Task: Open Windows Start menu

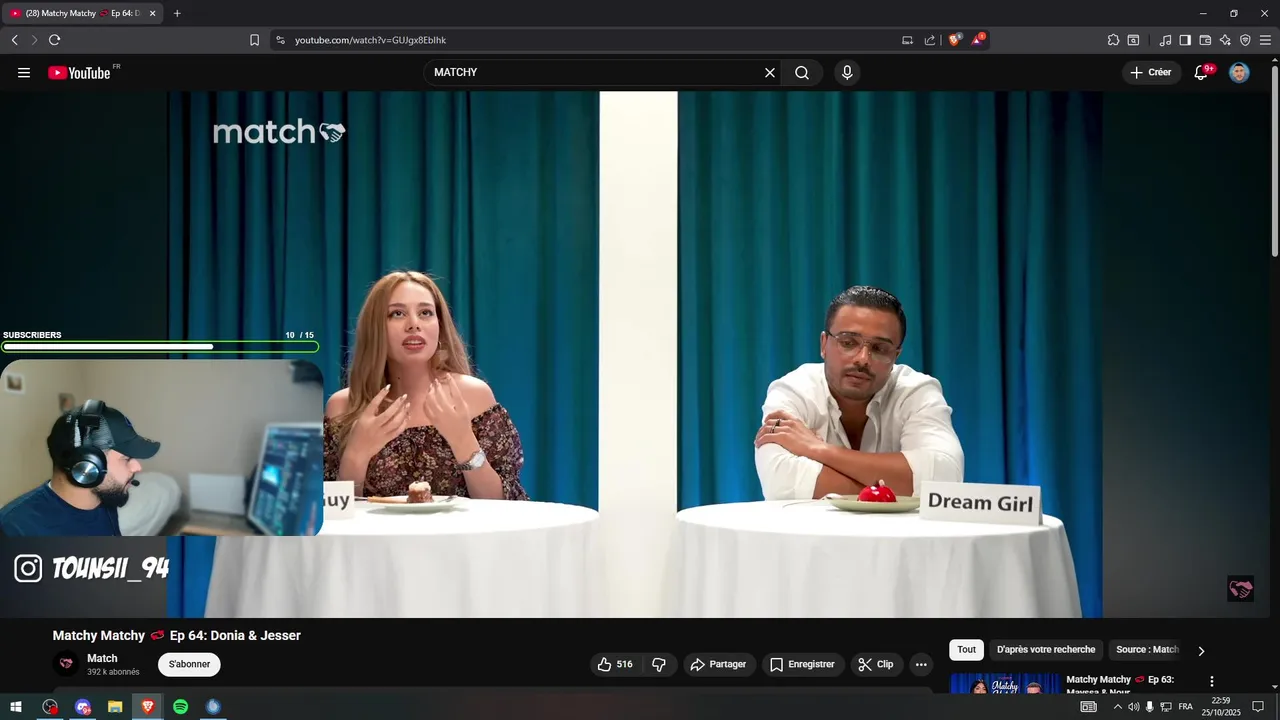Action: (16, 707)
